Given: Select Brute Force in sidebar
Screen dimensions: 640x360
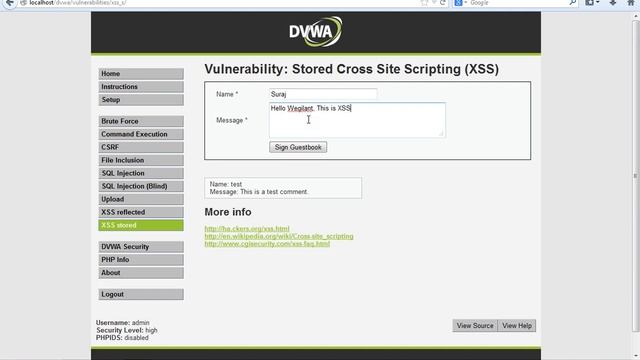Looking at the screenshot, I should 141,121.
